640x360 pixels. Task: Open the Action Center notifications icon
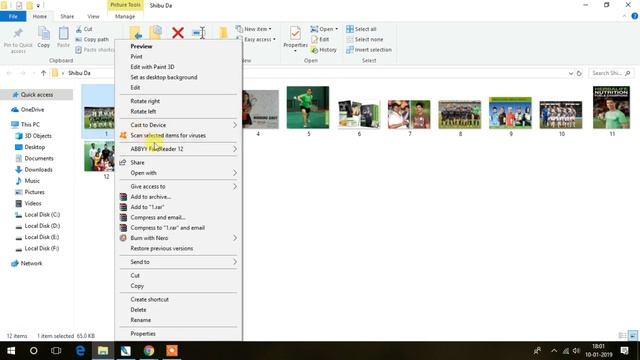click(x=624, y=351)
